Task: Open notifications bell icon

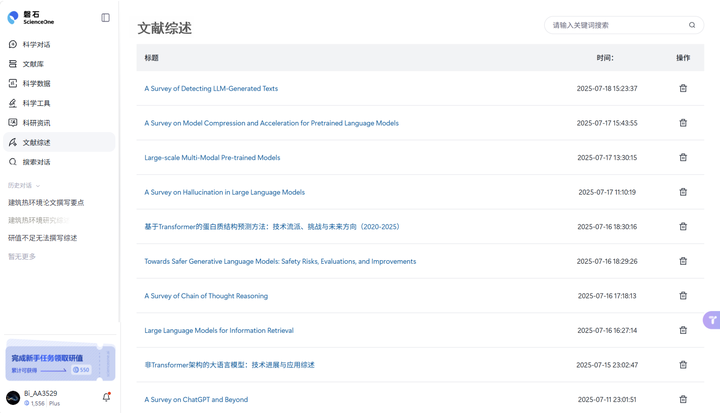Action: tap(107, 397)
